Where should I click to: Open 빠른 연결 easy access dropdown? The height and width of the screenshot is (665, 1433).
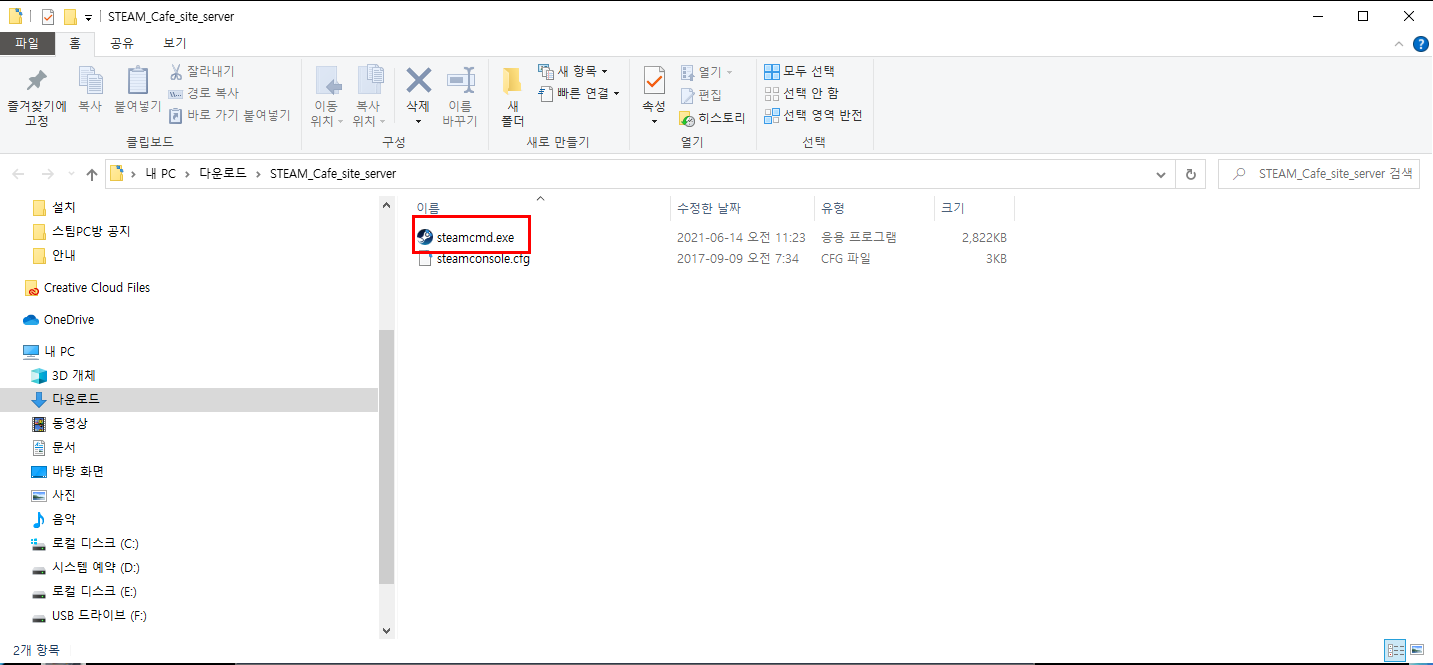coord(579,93)
